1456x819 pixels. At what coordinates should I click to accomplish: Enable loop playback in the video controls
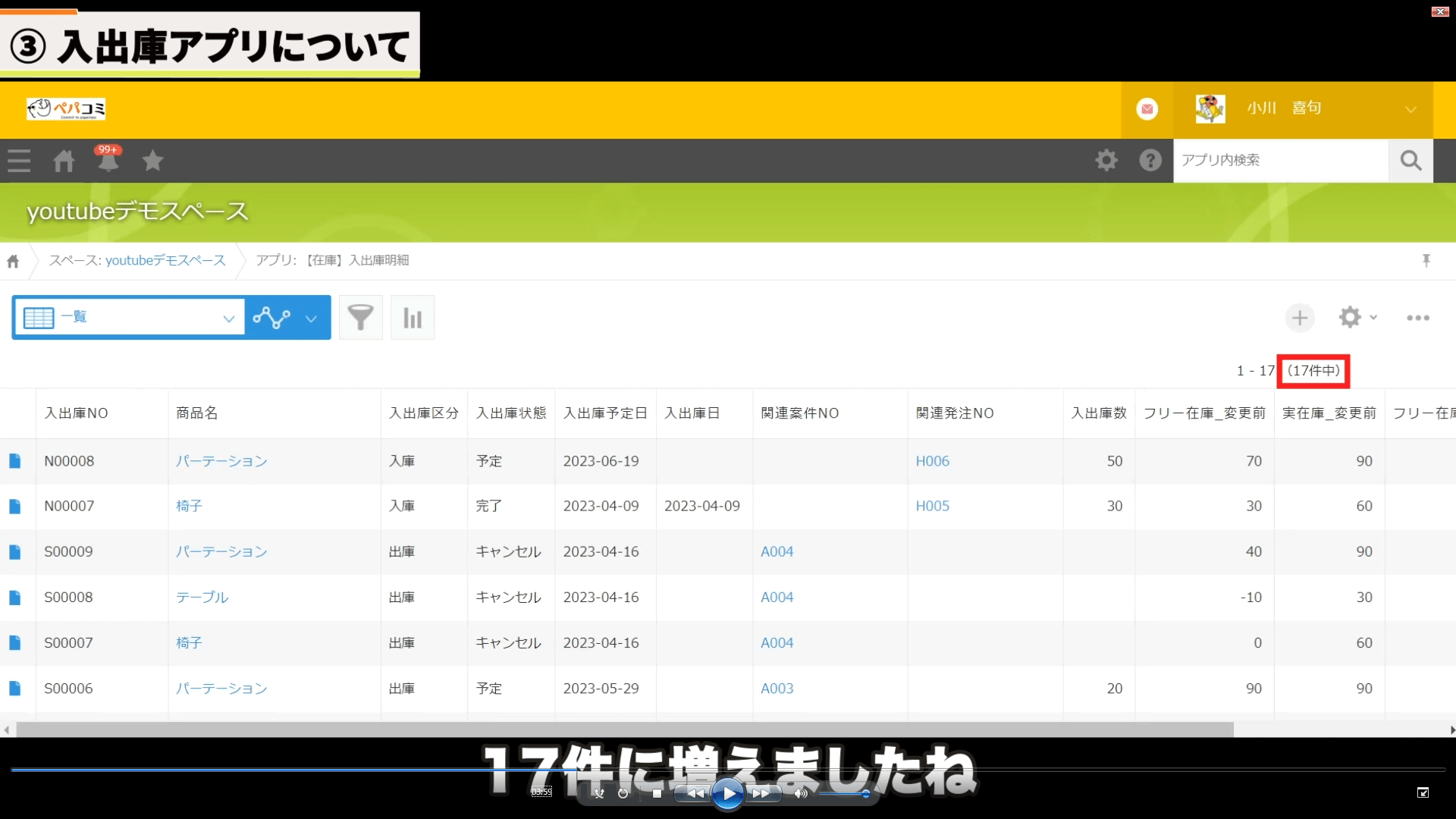(x=622, y=793)
